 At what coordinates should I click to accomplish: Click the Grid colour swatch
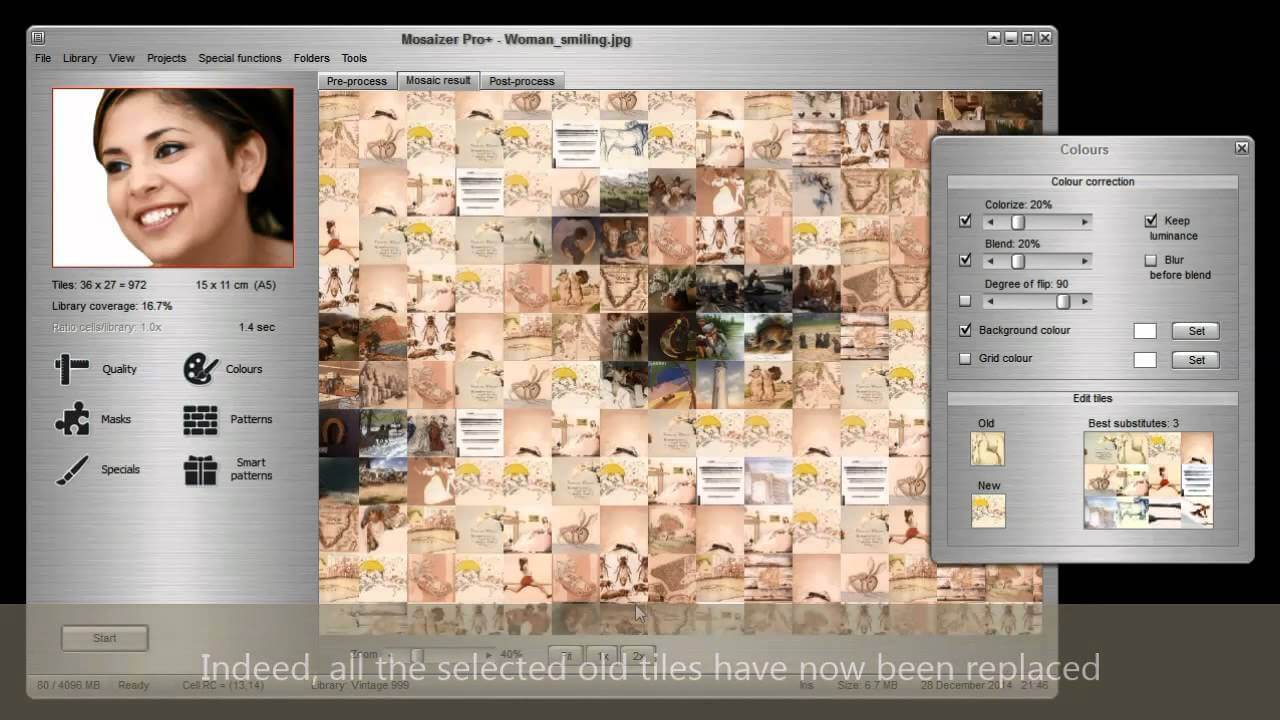pos(1145,360)
